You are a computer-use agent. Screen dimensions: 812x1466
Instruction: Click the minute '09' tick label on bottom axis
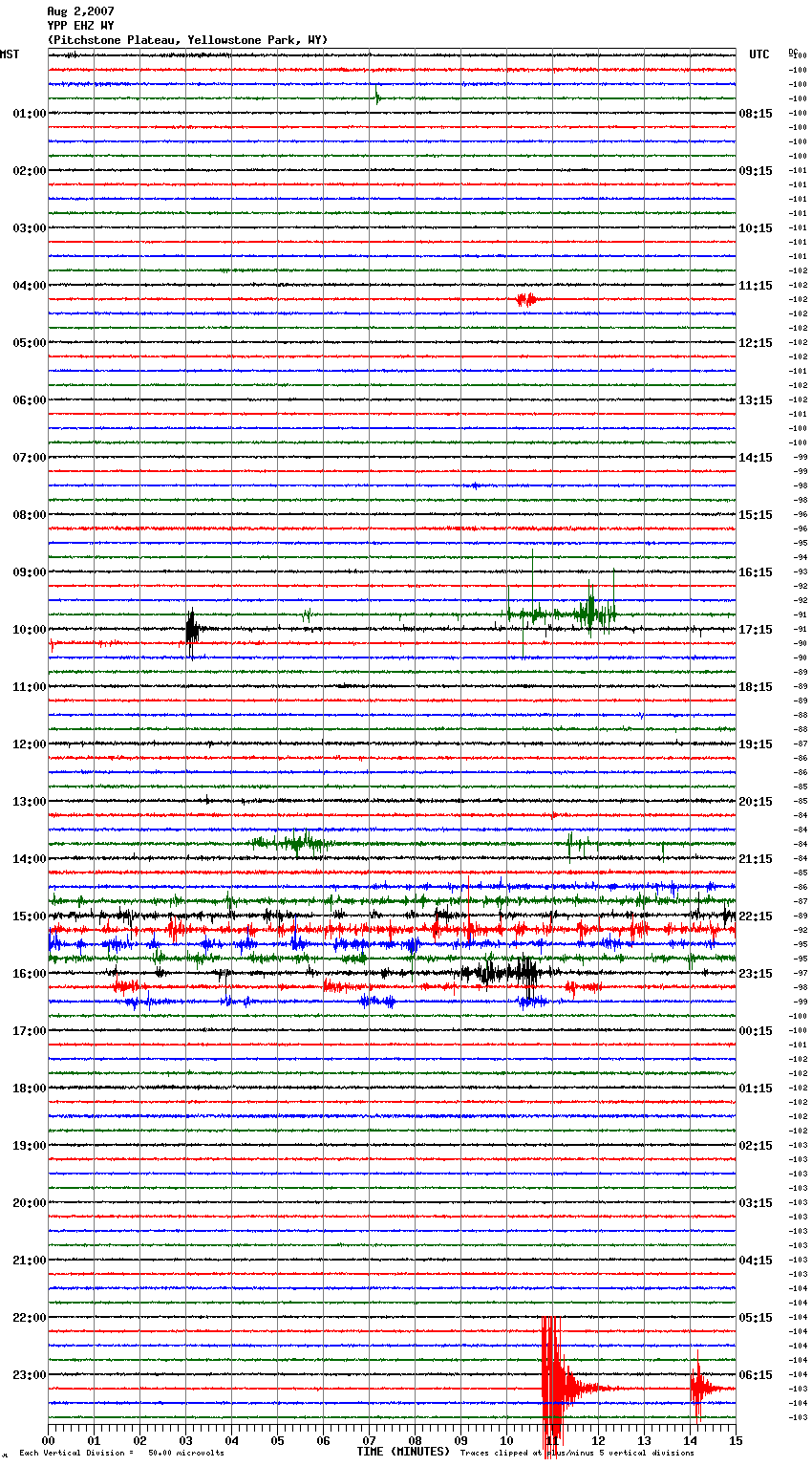[x=460, y=1440]
